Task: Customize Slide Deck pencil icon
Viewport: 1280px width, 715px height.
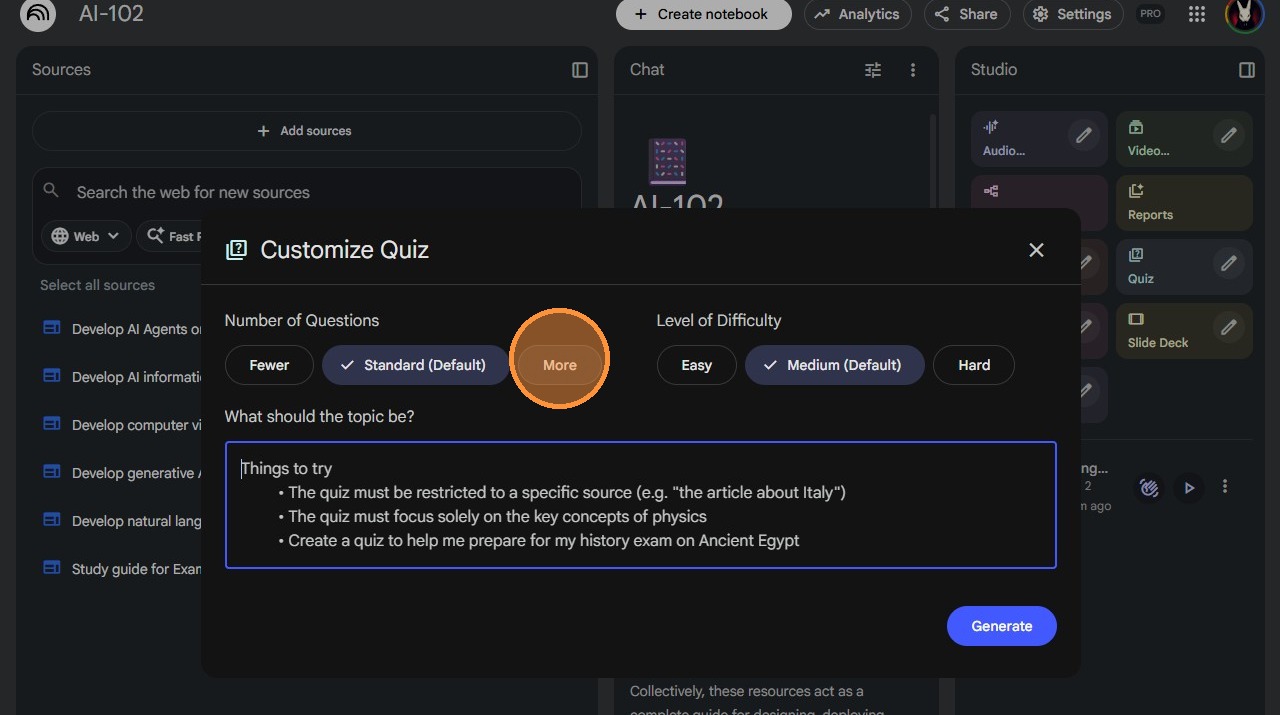Action: [x=1228, y=327]
